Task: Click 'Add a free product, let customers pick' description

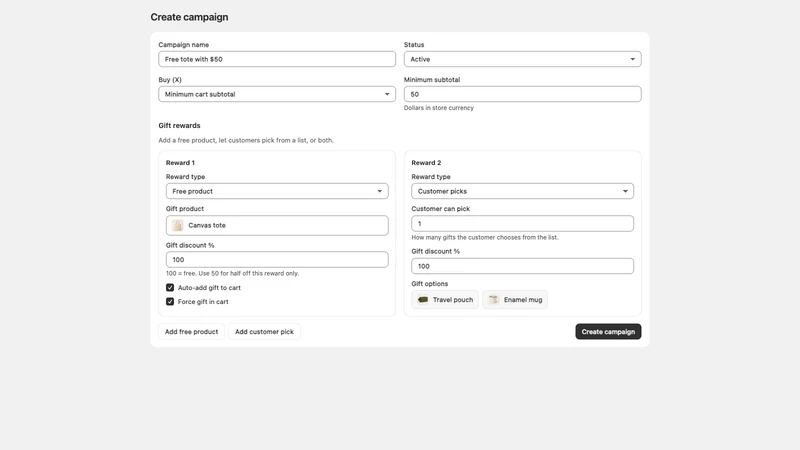Action: pos(246,140)
